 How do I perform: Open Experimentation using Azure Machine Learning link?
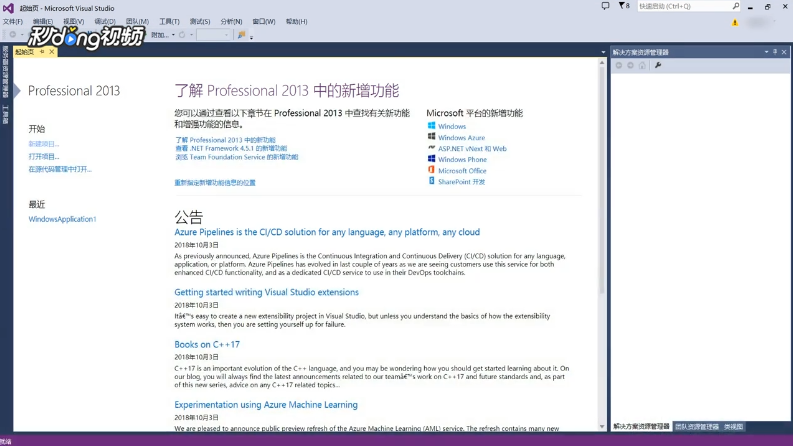pos(266,405)
